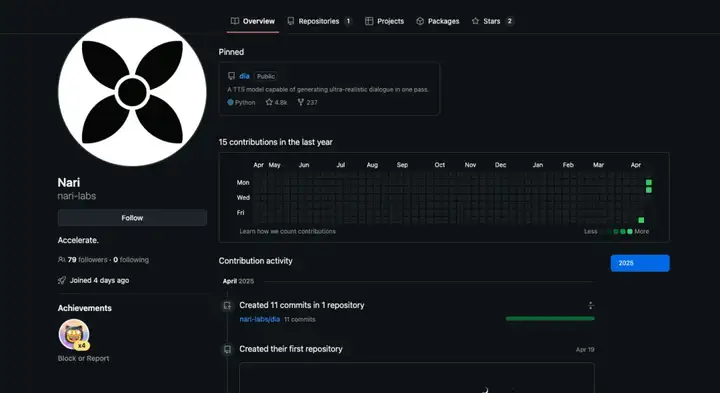Viewport: 720px width, 393px height.
Task: Open the 0 following link
Action: pos(131,260)
